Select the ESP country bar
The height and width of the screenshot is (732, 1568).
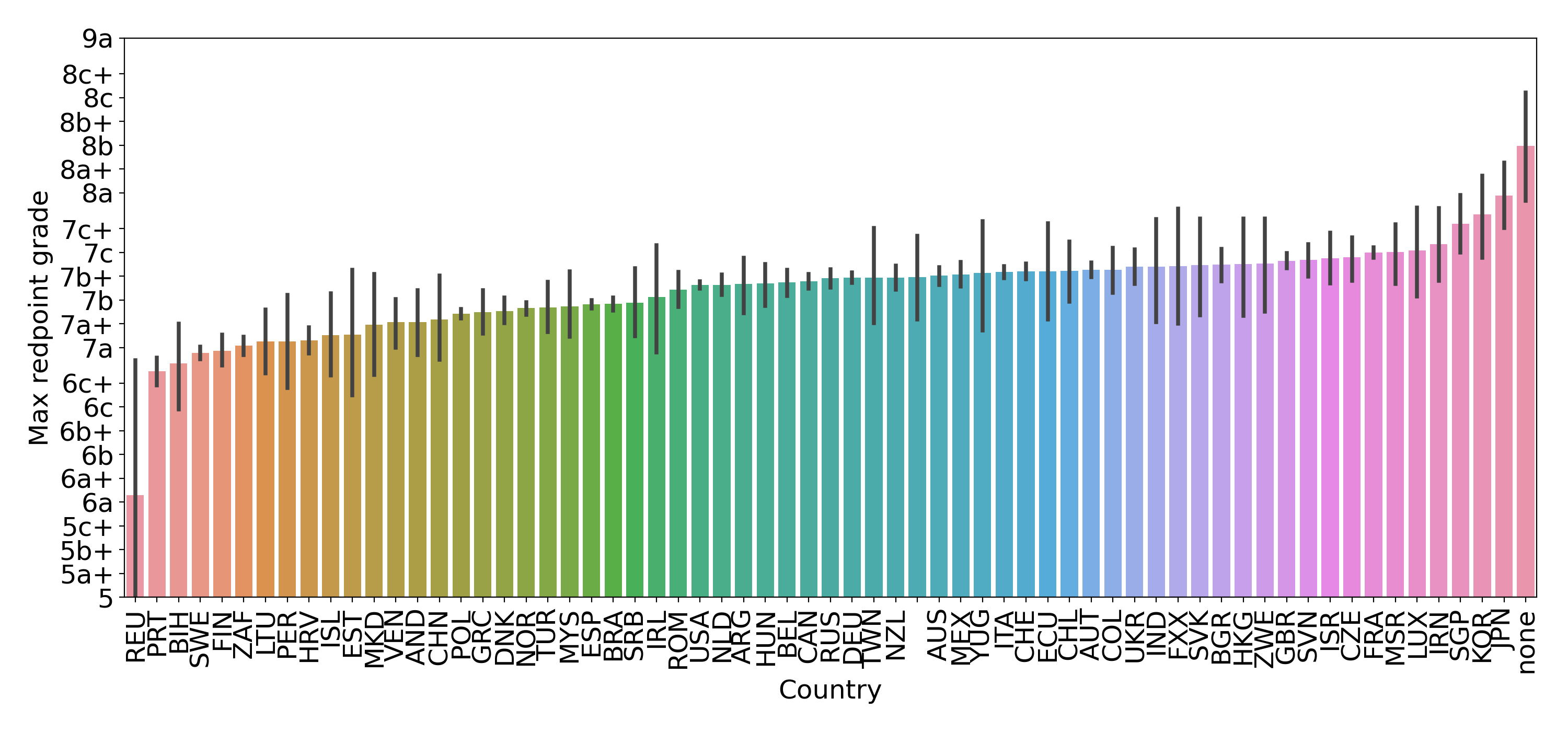(x=591, y=451)
